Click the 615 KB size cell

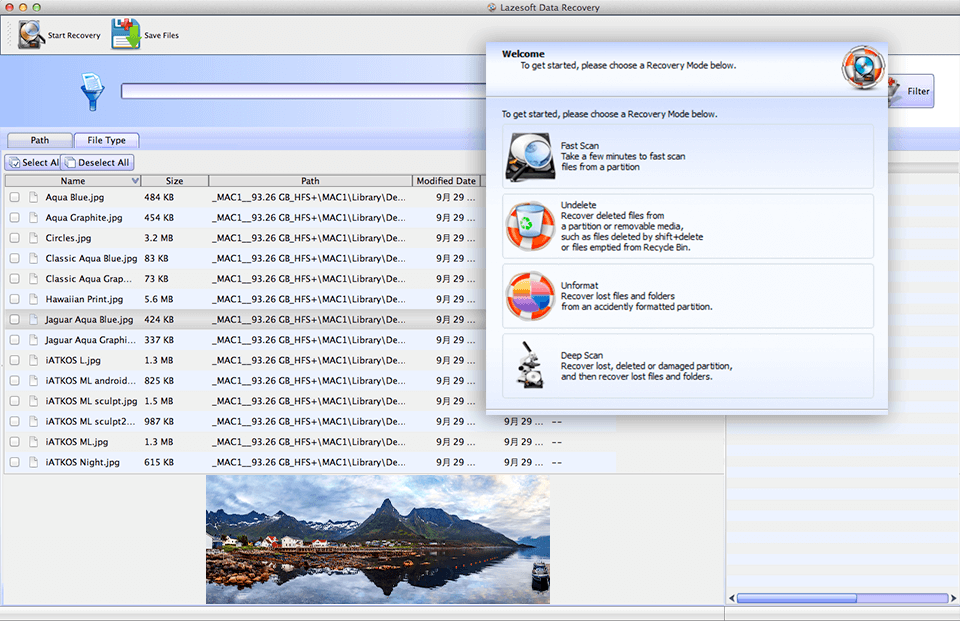tap(159, 462)
